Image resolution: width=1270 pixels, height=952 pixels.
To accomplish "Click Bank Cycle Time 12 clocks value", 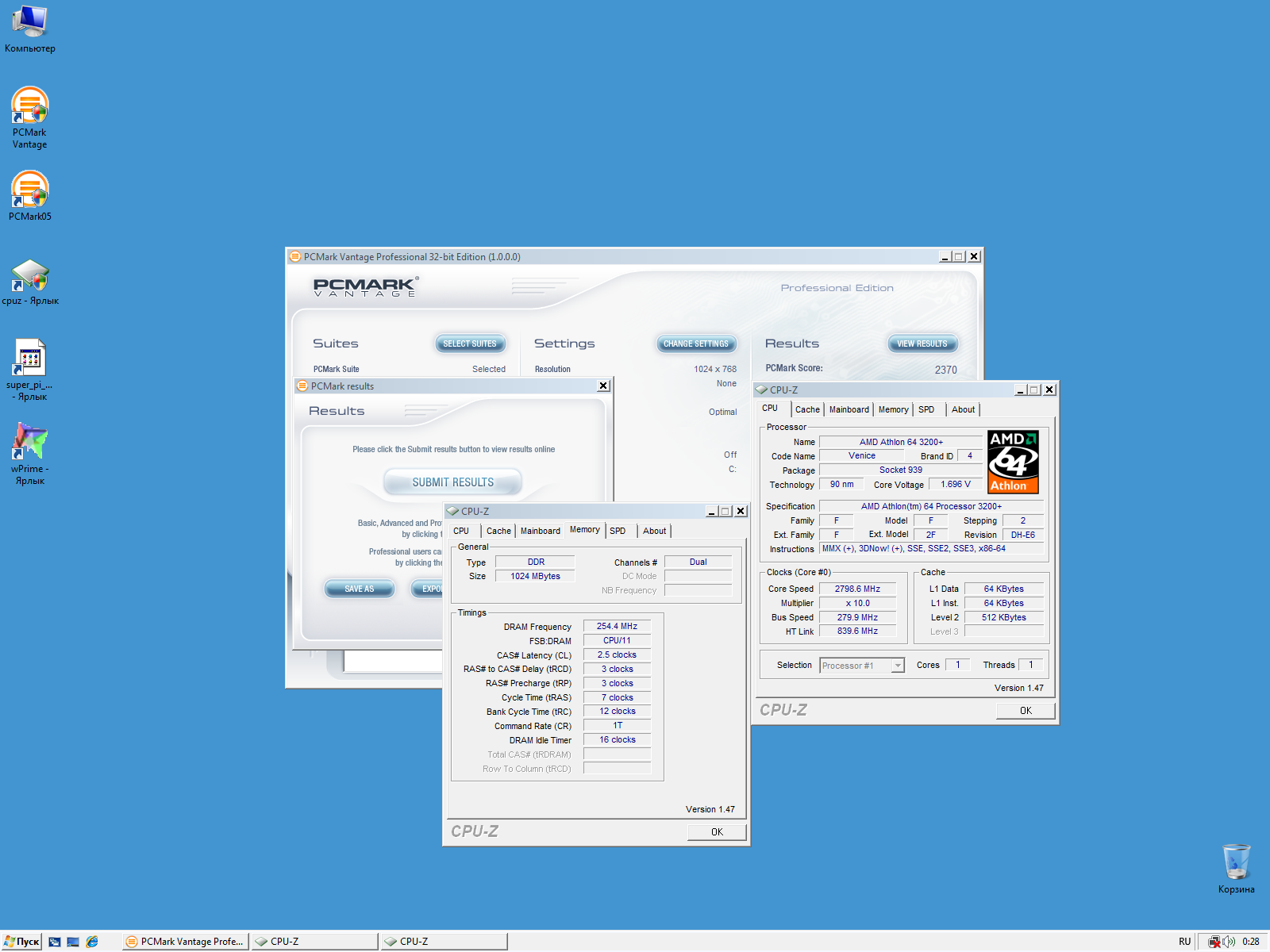I will (617, 711).
